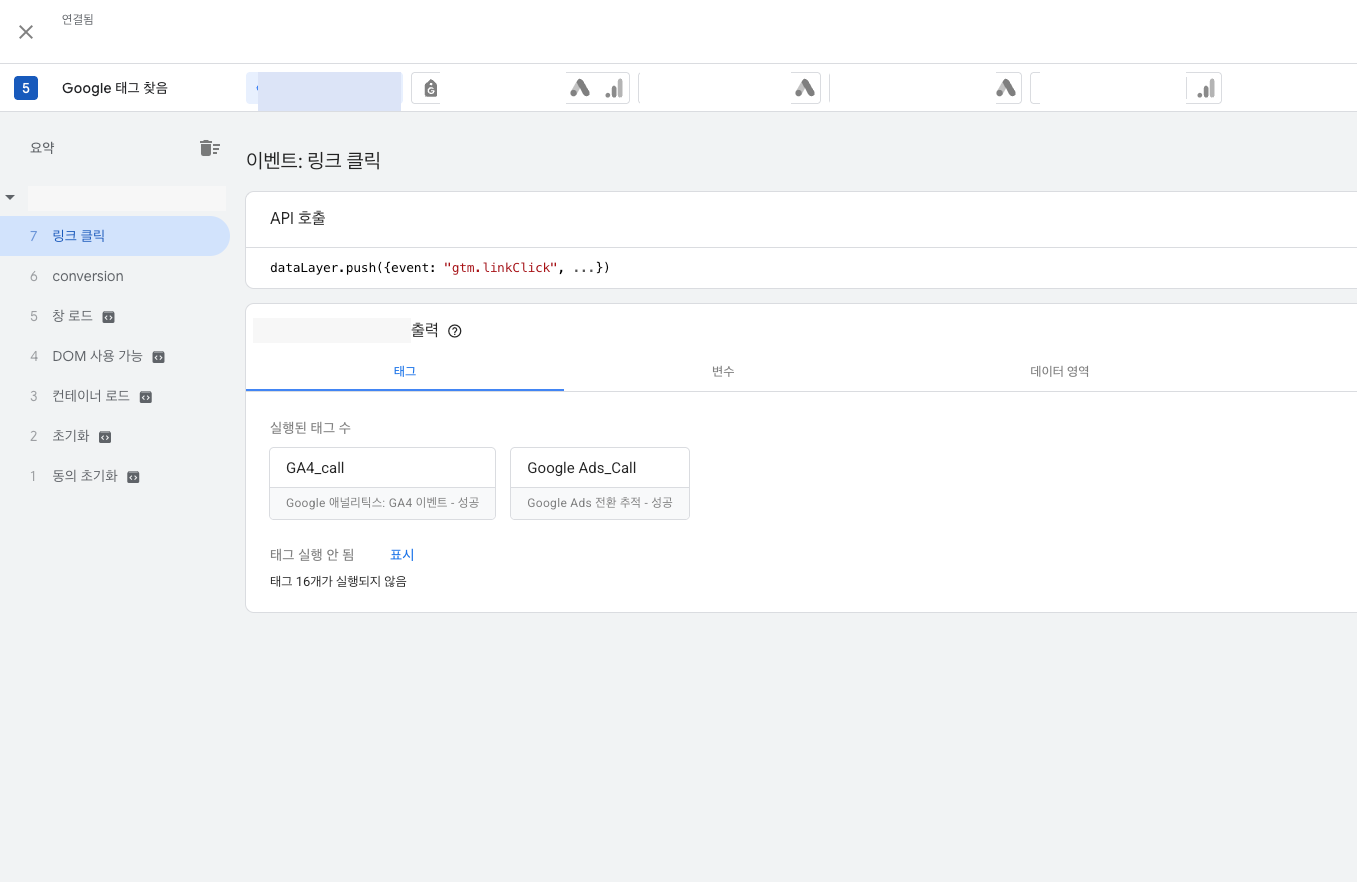Click the blue badge showing 5 tags found
The width and height of the screenshot is (1357, 882).
tap(25, 88)
